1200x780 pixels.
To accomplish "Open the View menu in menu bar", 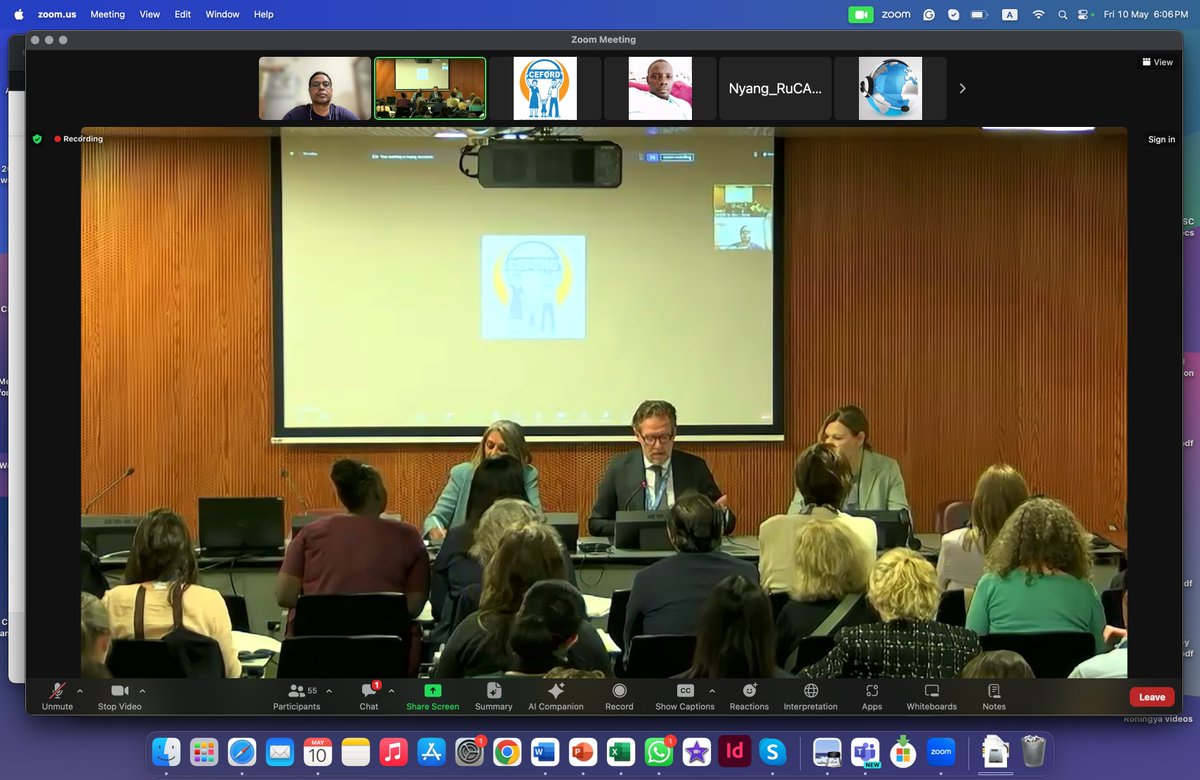I will 149,14.
